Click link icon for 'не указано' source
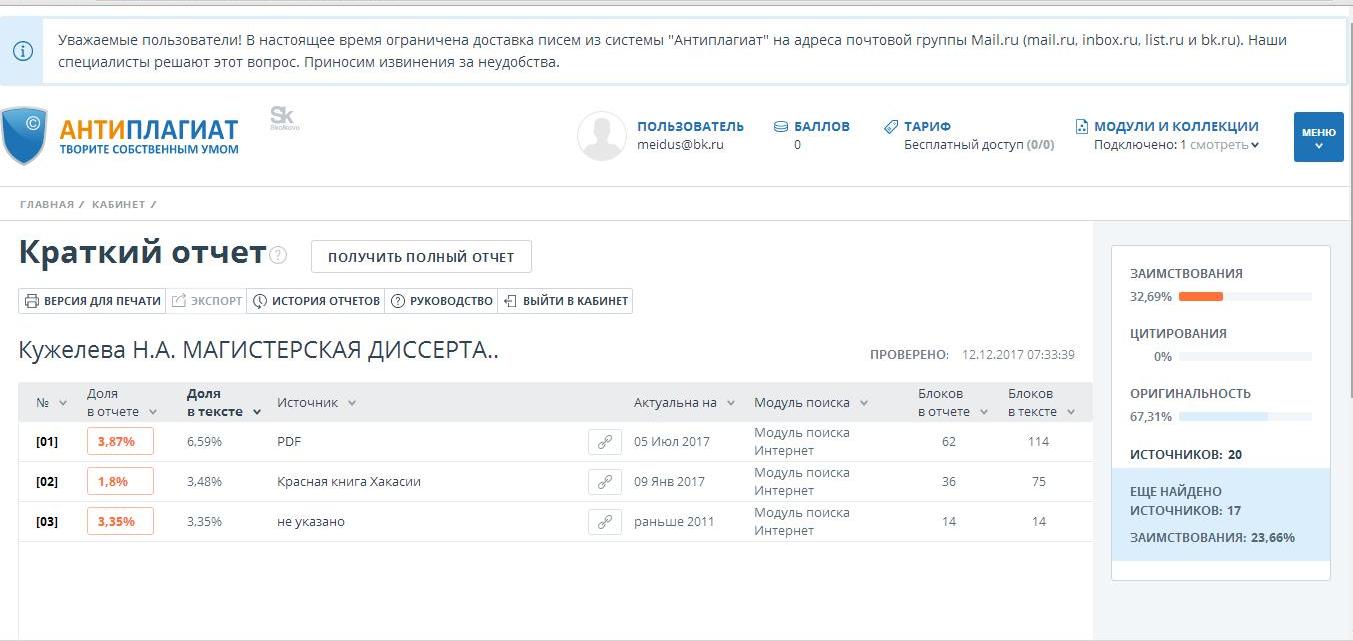Image resolution: width=1353 pixels, height=641 pixels. [604, 522]
